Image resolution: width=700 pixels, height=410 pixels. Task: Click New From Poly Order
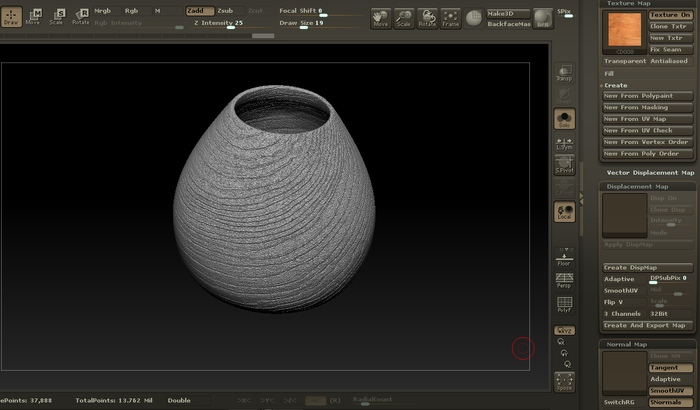tap(648, 154)
